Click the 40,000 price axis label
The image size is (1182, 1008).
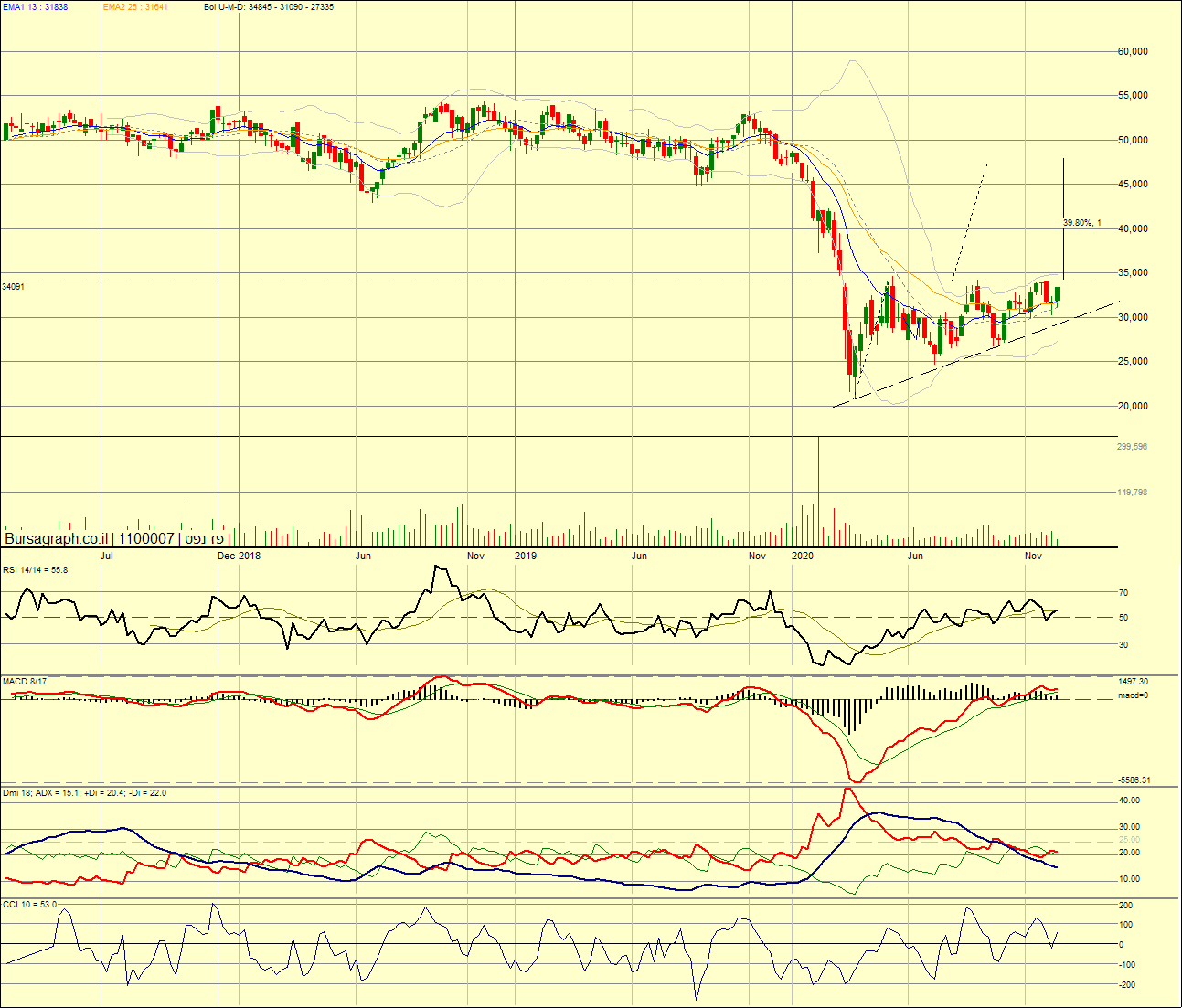(1133, 229)
